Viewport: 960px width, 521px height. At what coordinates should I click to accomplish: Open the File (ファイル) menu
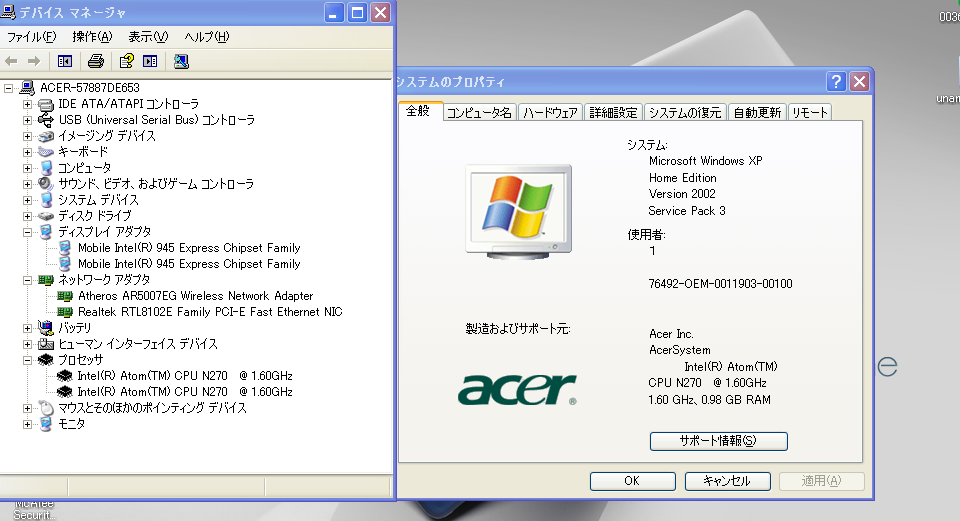click(x=31, y=37)
